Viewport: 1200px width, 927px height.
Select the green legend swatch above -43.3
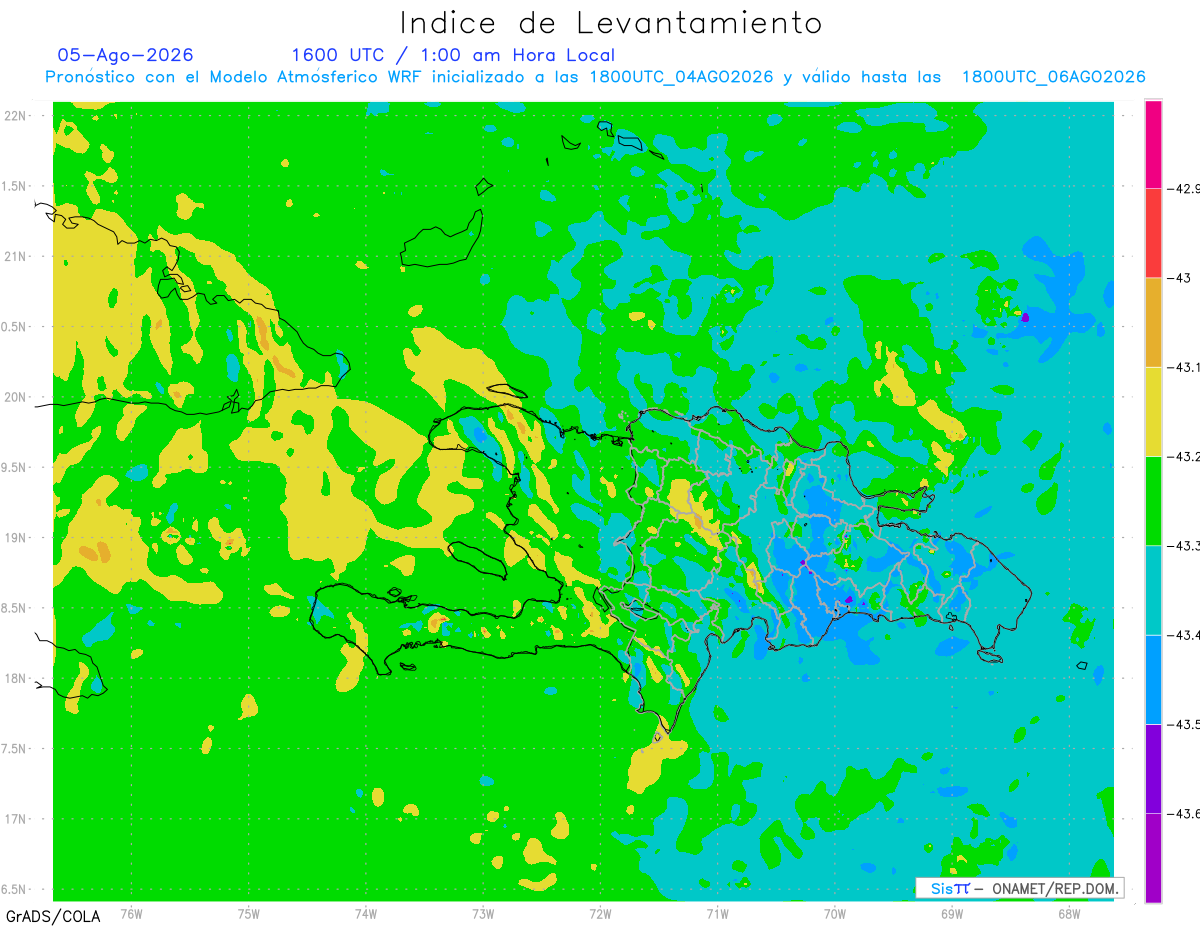(1153, 500)
